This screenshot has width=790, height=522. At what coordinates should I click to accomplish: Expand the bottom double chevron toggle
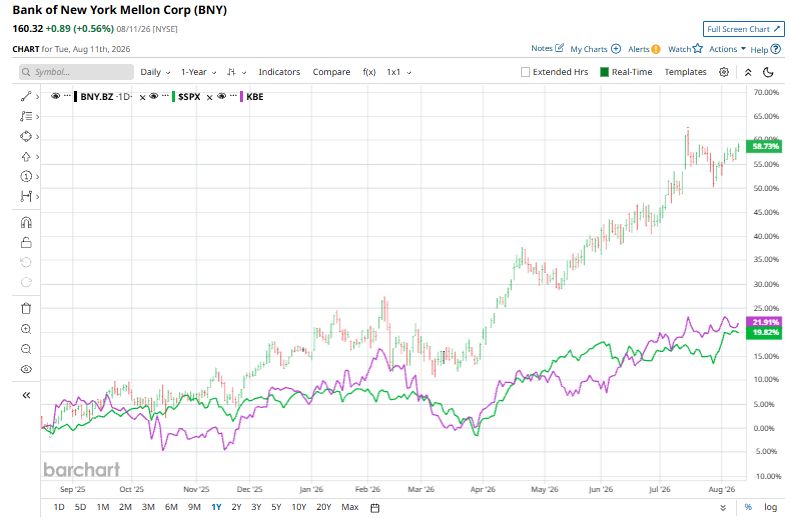(x=723, y=507)
